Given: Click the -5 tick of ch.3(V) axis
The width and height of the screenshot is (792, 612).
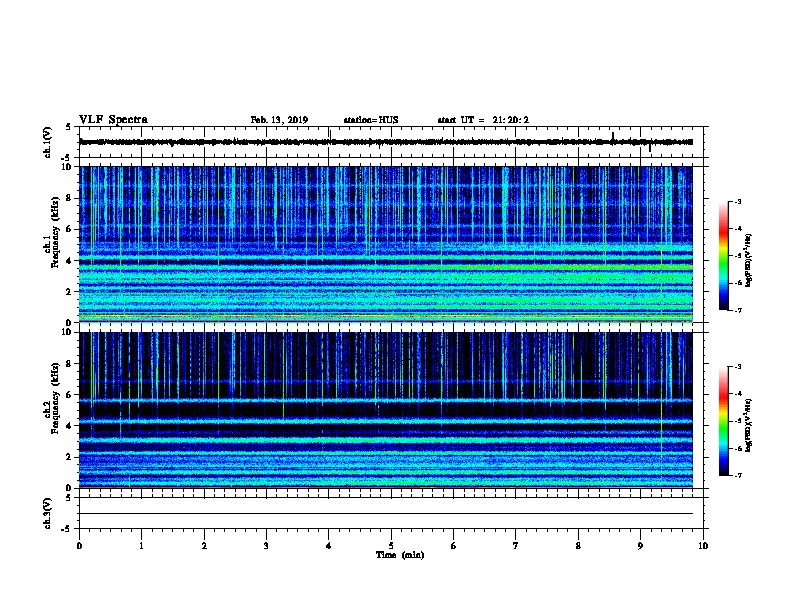Looking at the screenshot, I should point(66,529).
